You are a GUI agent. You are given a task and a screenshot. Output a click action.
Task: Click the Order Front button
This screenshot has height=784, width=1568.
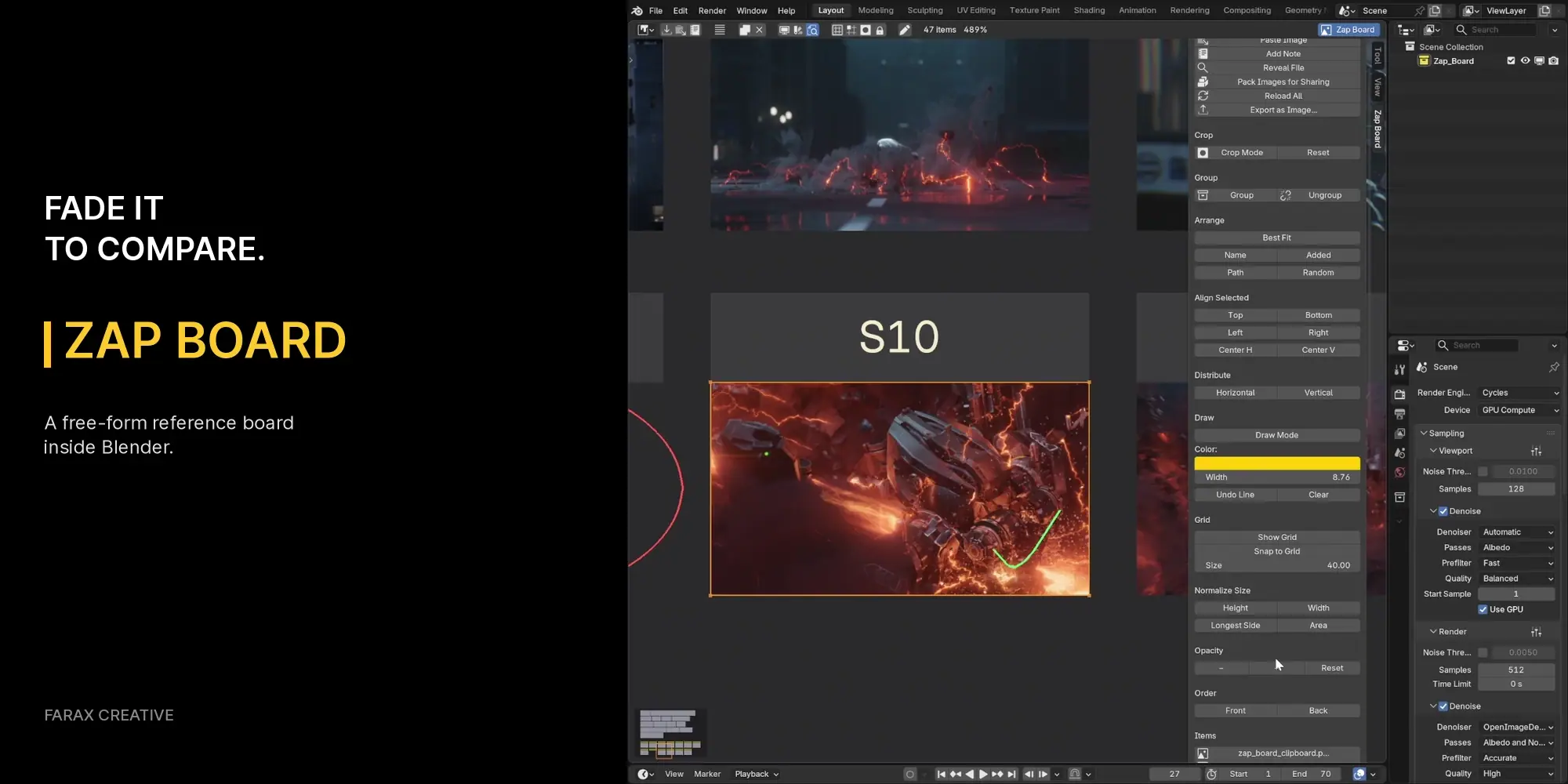1236,710
